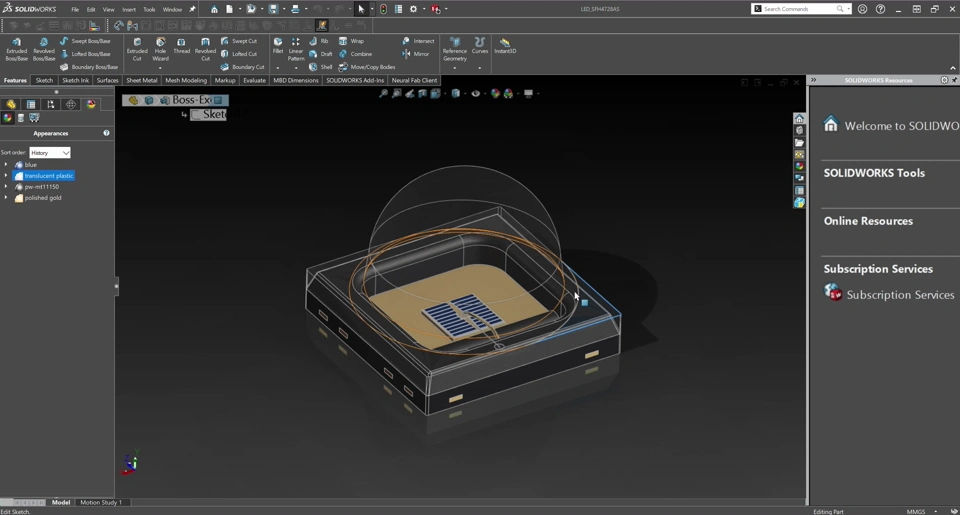Open the Subscription Services link

pyautogui.click(x=899, y=295)
